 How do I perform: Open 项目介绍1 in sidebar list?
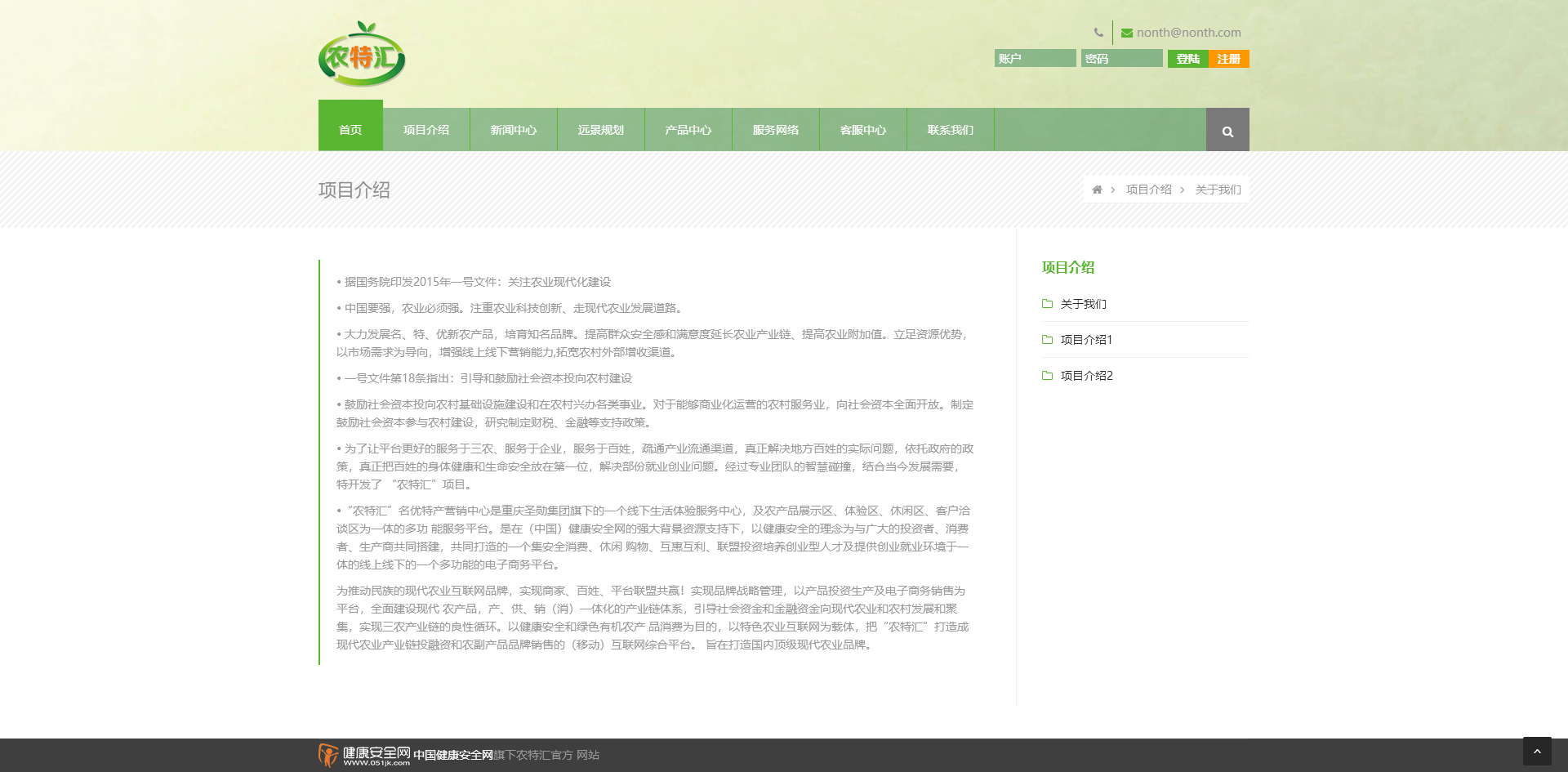(x=1086, y=340)
